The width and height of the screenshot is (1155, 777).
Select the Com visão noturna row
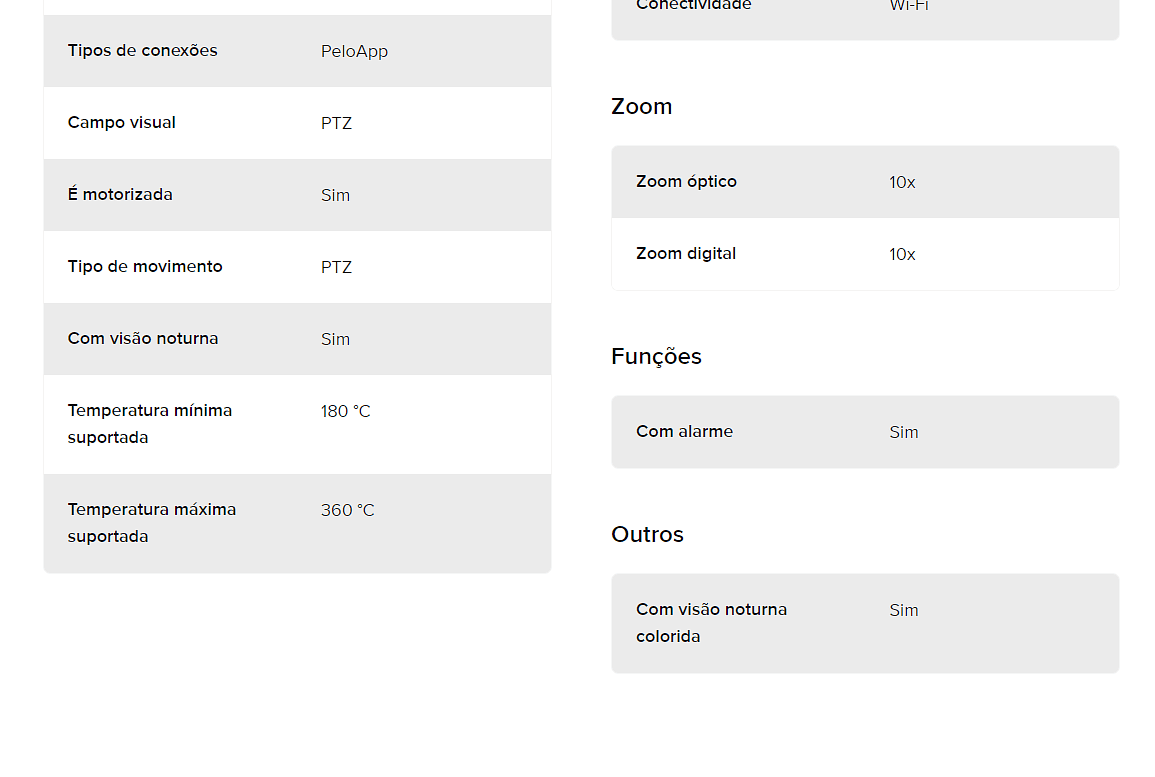pyautogui.click(x=298, y=339)
